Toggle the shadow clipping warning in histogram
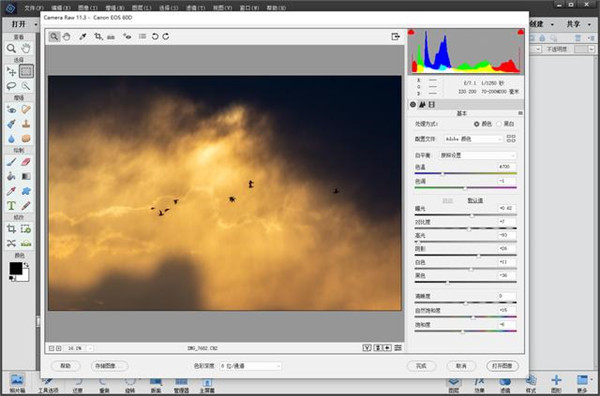This screenshot has height=396, width=600. (411, 32)
